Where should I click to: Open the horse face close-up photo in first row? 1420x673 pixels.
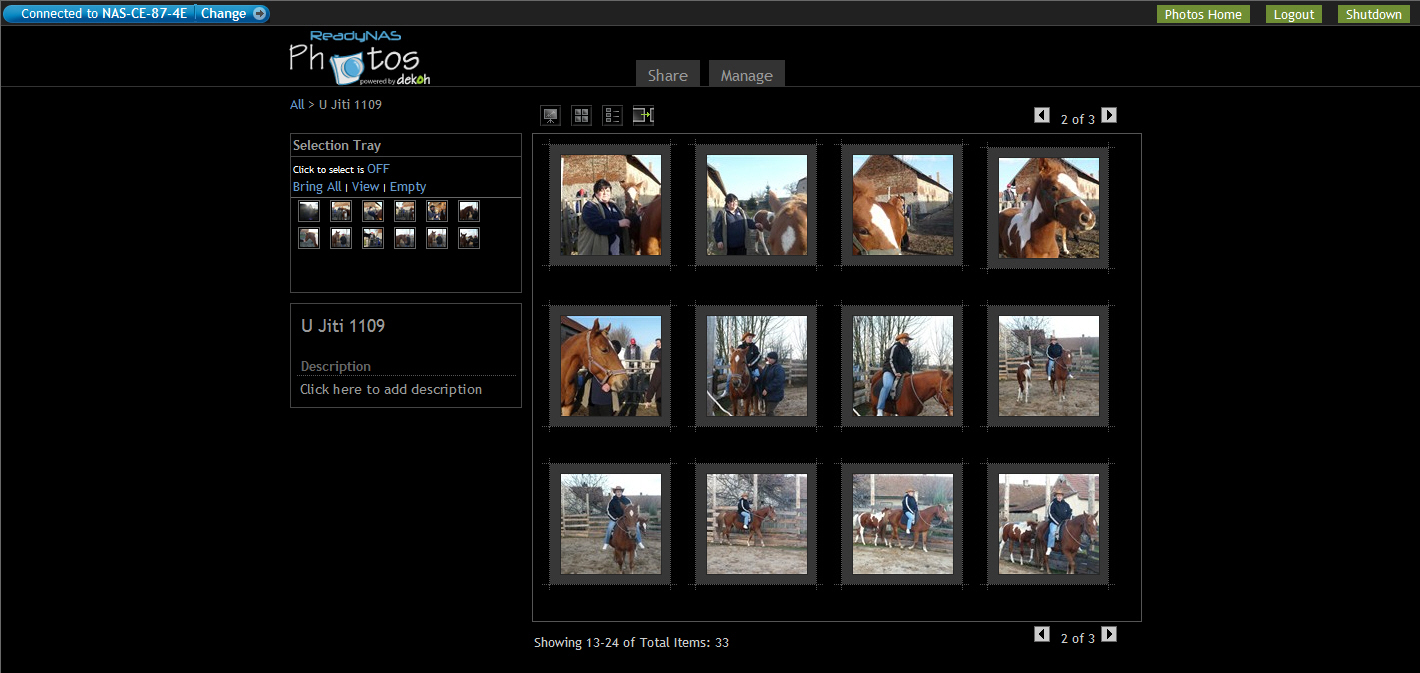tap(1049, 207)
